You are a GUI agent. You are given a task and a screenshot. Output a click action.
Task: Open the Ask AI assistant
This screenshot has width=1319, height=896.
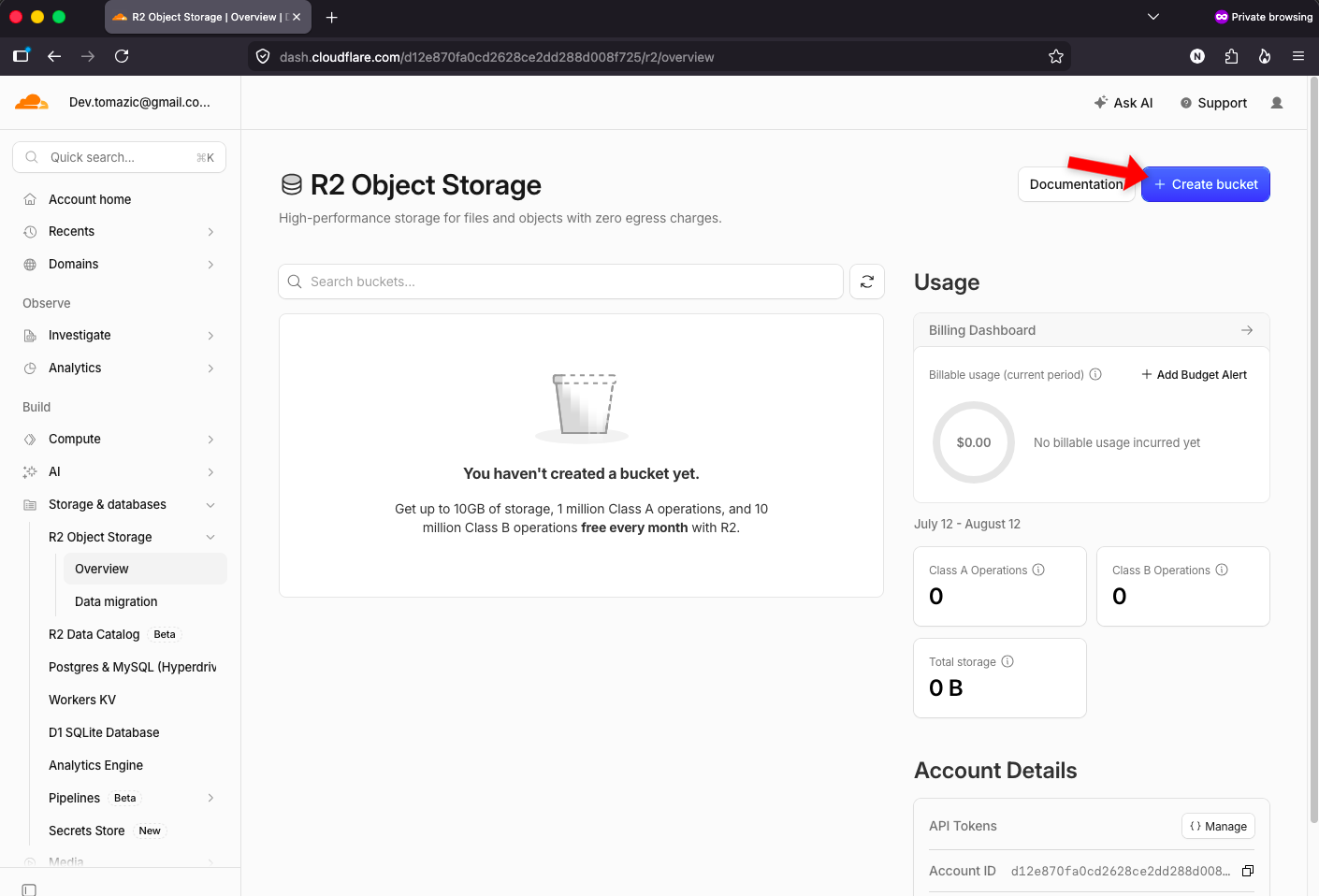pos(1123,103)
